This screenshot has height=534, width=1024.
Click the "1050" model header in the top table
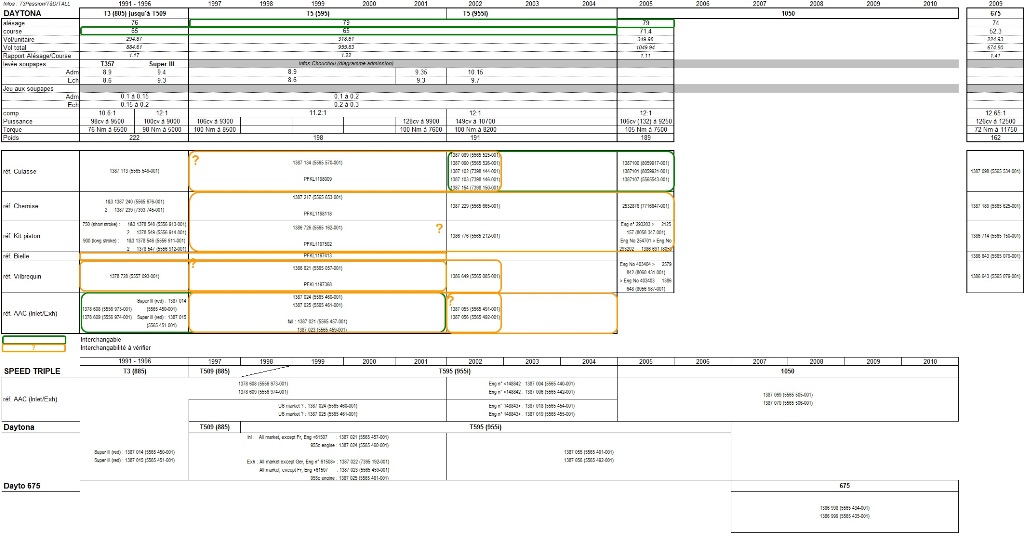pos(788,13)
